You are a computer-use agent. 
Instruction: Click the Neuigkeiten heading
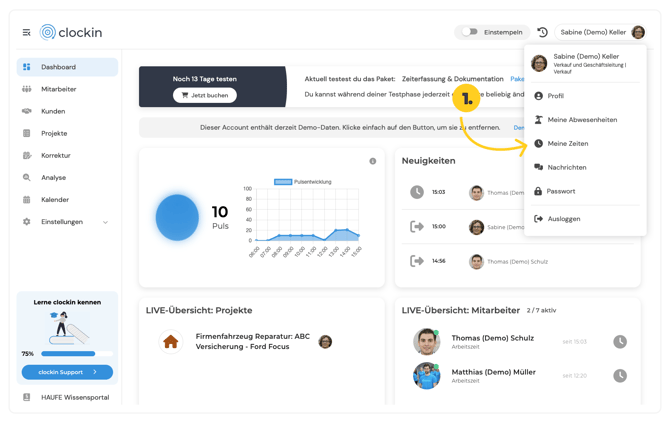[429, 161]
